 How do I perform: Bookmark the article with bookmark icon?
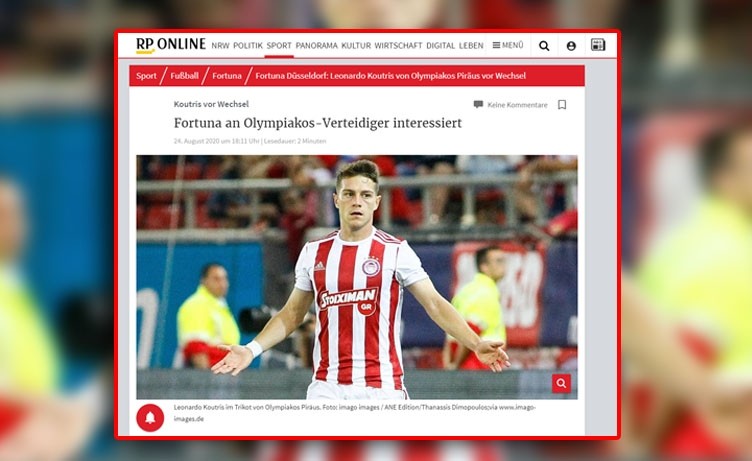(x=562, y=105)
